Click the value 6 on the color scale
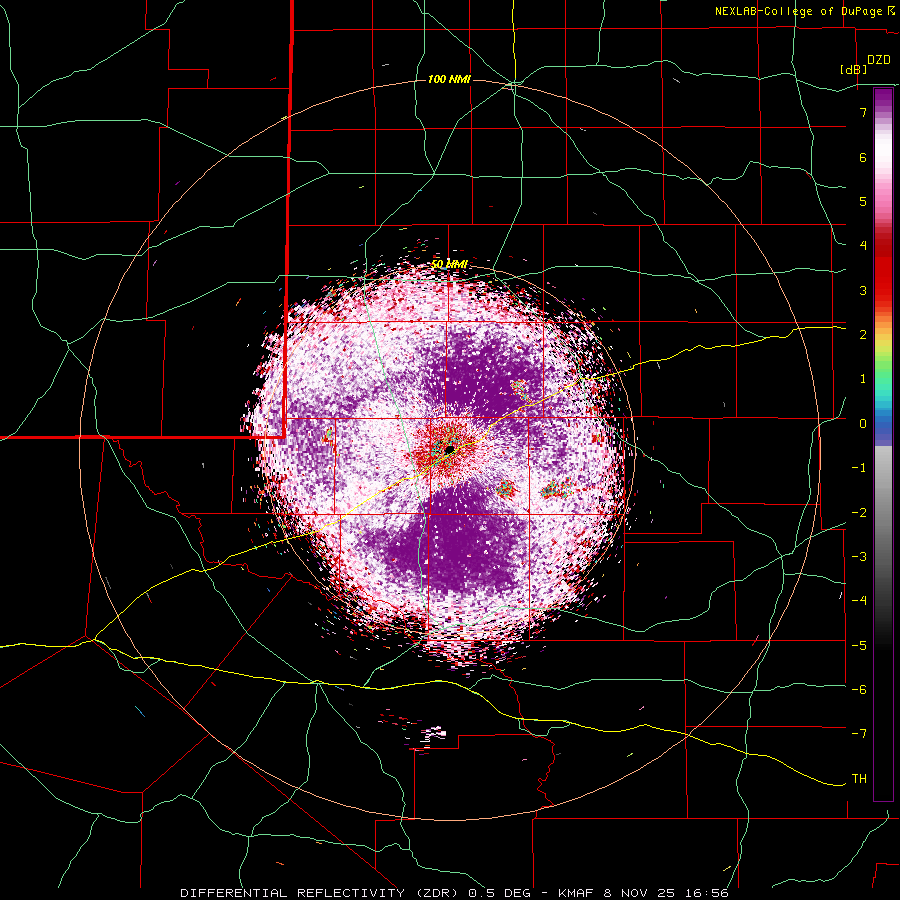The image size is (900, 900). click(863, 157)
